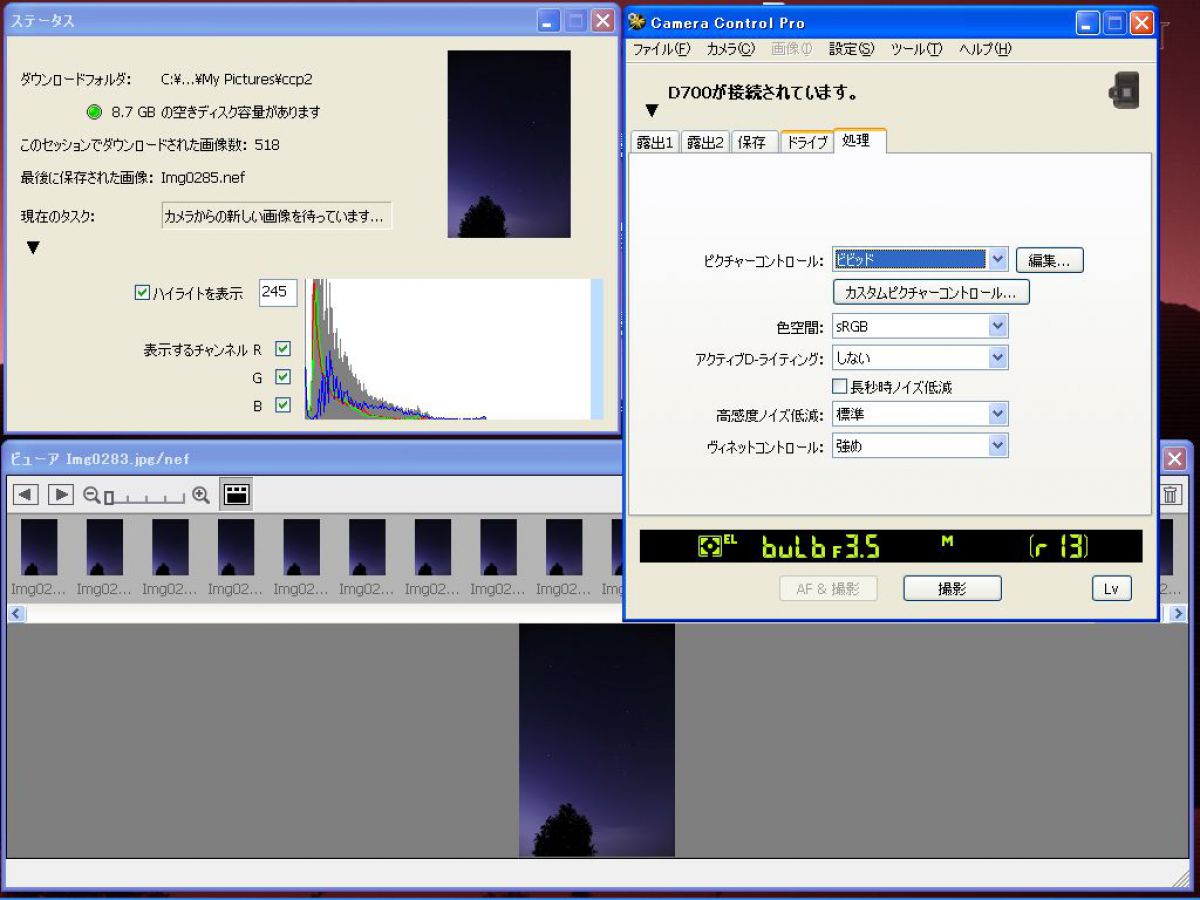Select the previous image arrow in the viewer
The width and height of the screenshot is (1200, 900).
[24, 493]
